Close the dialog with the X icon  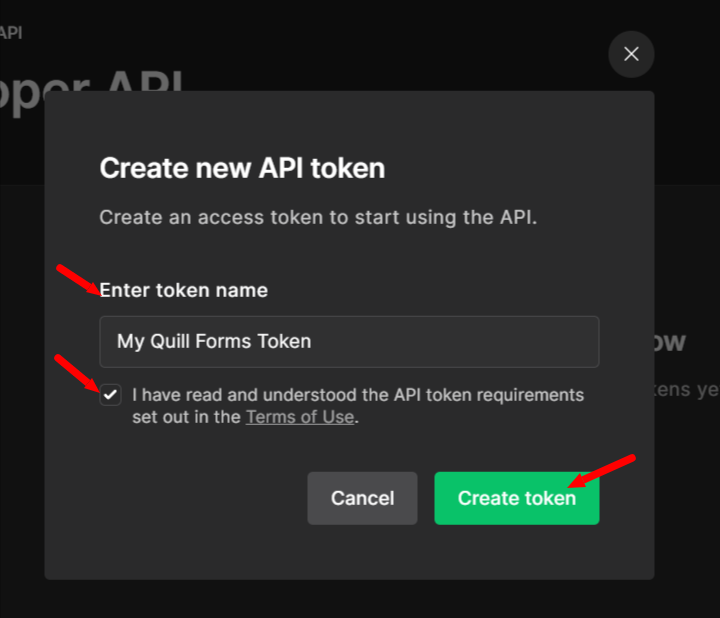pos(631,54)
